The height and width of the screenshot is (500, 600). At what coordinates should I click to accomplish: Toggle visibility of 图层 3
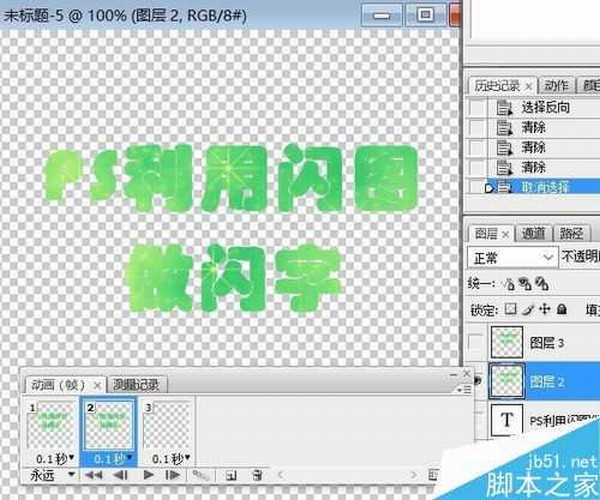pos(474,343)
